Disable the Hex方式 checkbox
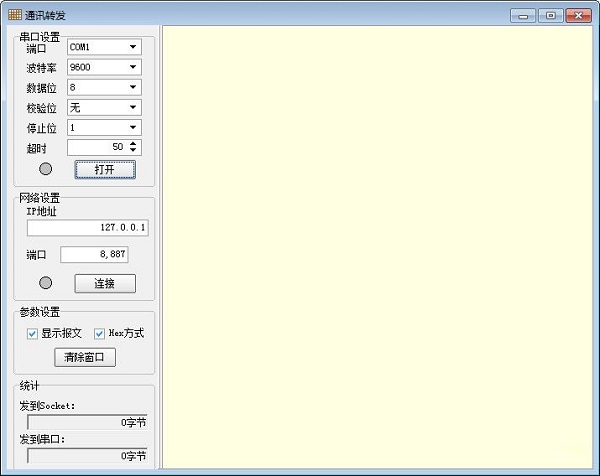 coord(99,334)
